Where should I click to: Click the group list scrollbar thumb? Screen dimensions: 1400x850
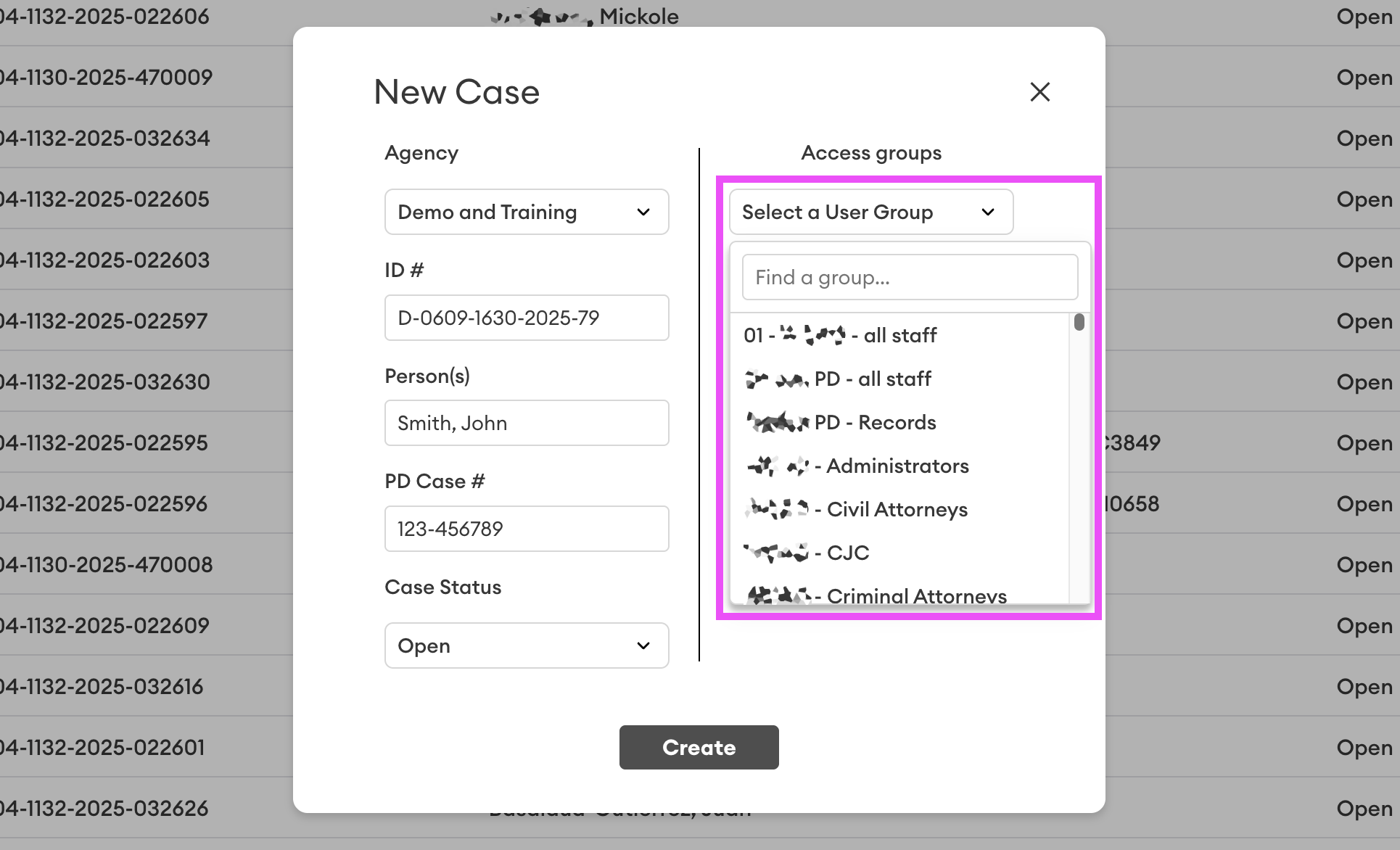pos(1079,322)
